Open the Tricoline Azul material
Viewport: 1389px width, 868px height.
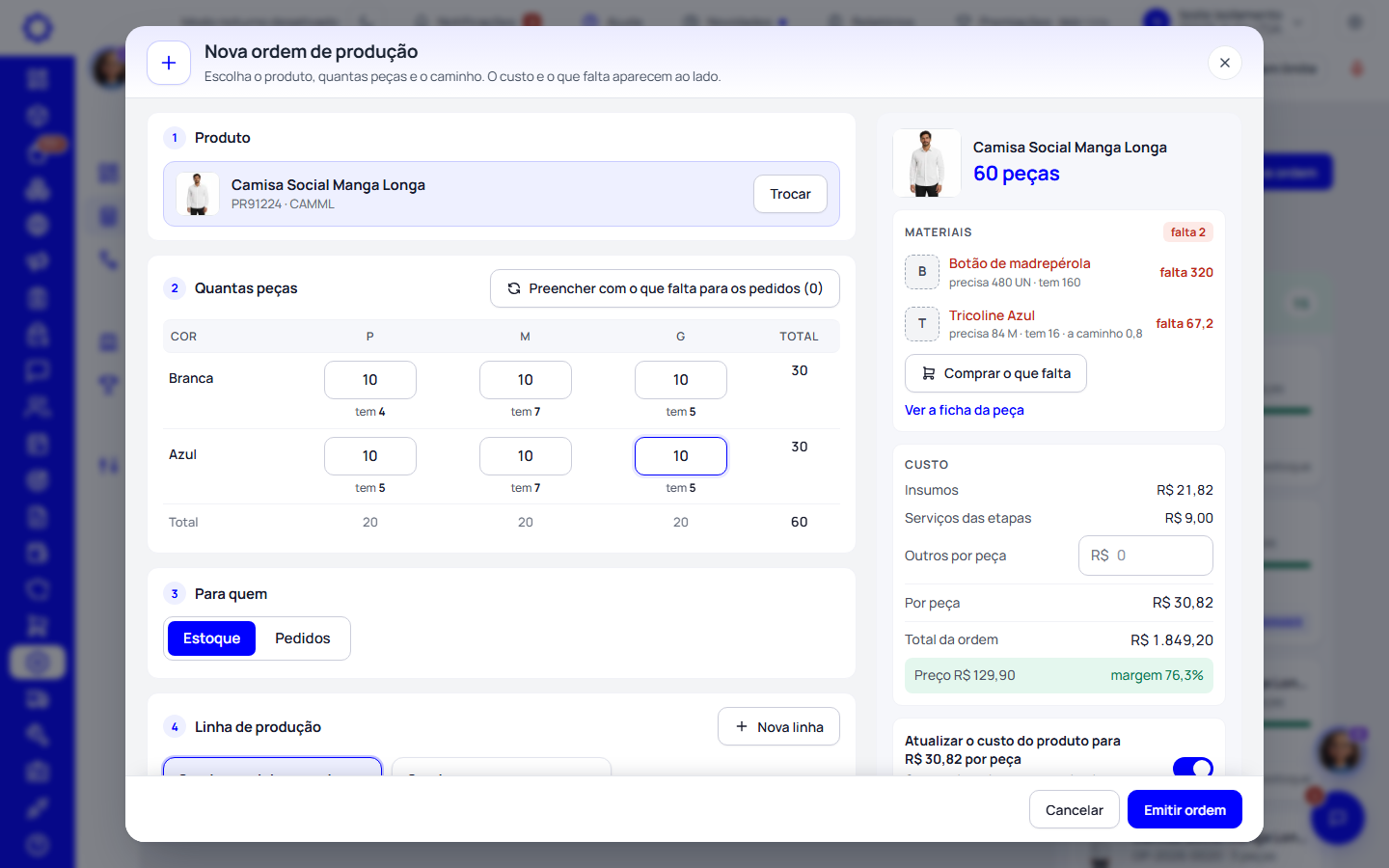[992, 315]
